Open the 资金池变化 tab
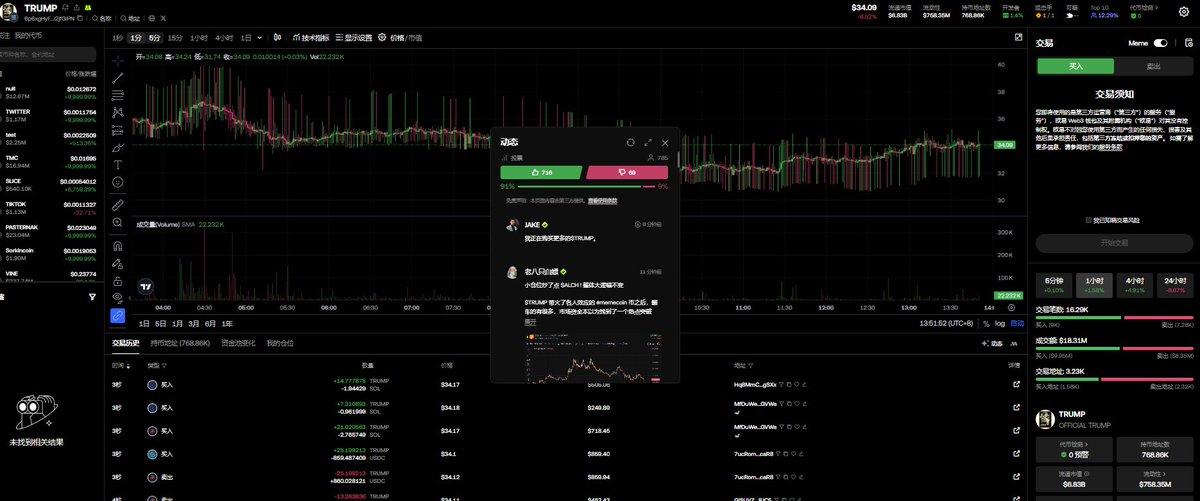Viewport: 1200px width, 501px height. click(238, 343)
